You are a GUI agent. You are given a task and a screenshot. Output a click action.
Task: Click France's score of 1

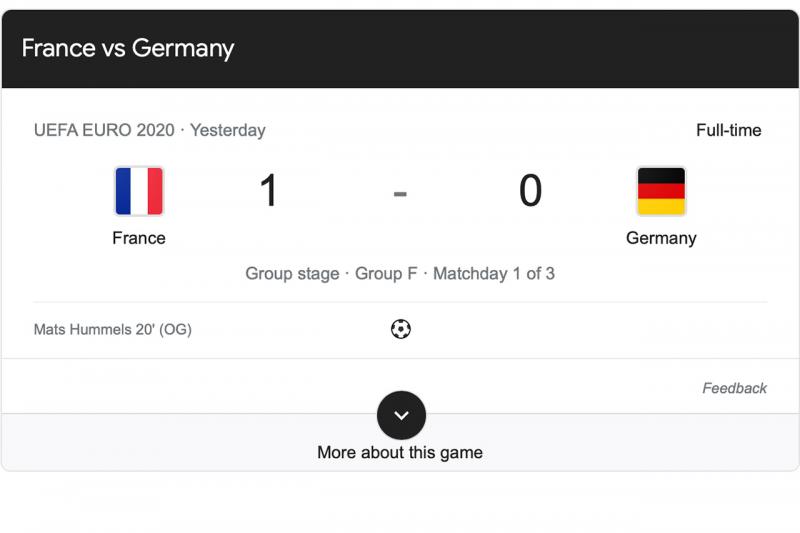[268, 191]
